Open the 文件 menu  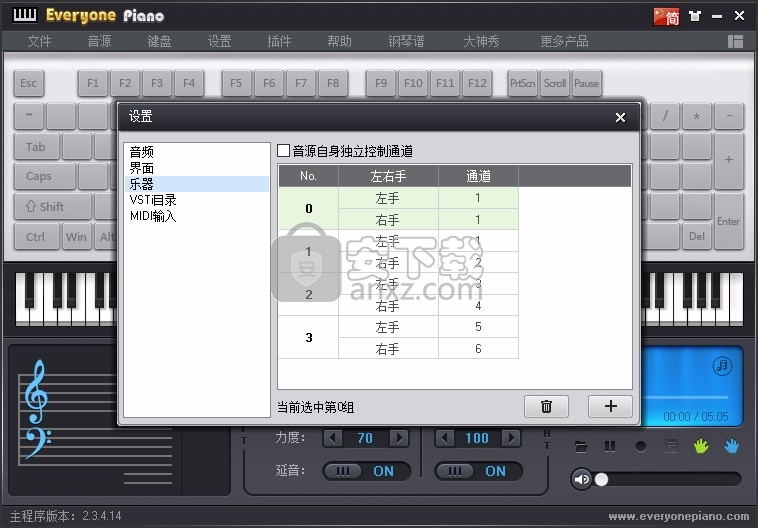pos(39,41)
